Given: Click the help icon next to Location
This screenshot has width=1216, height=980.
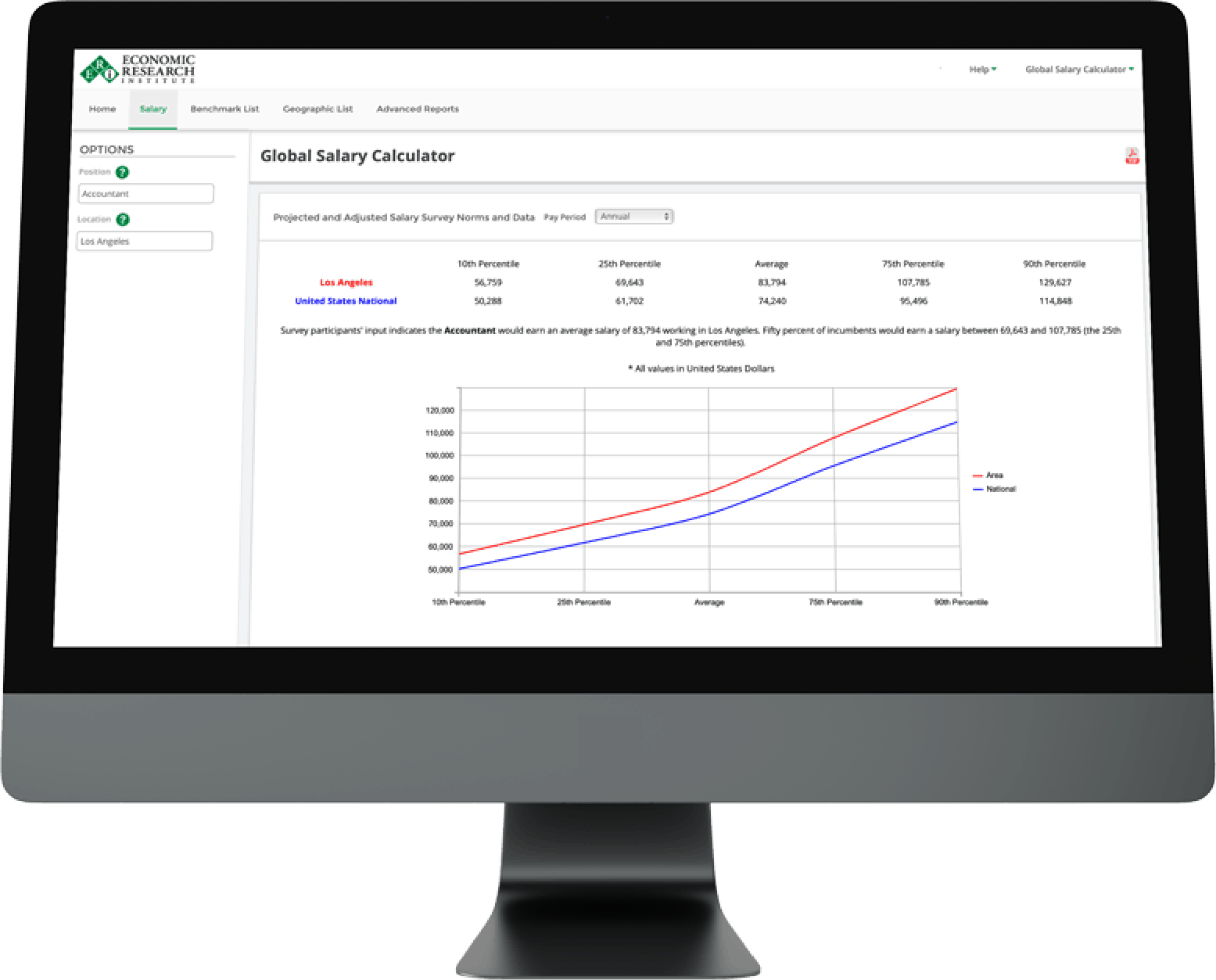Looking at the screenshot, I should 123,220.
